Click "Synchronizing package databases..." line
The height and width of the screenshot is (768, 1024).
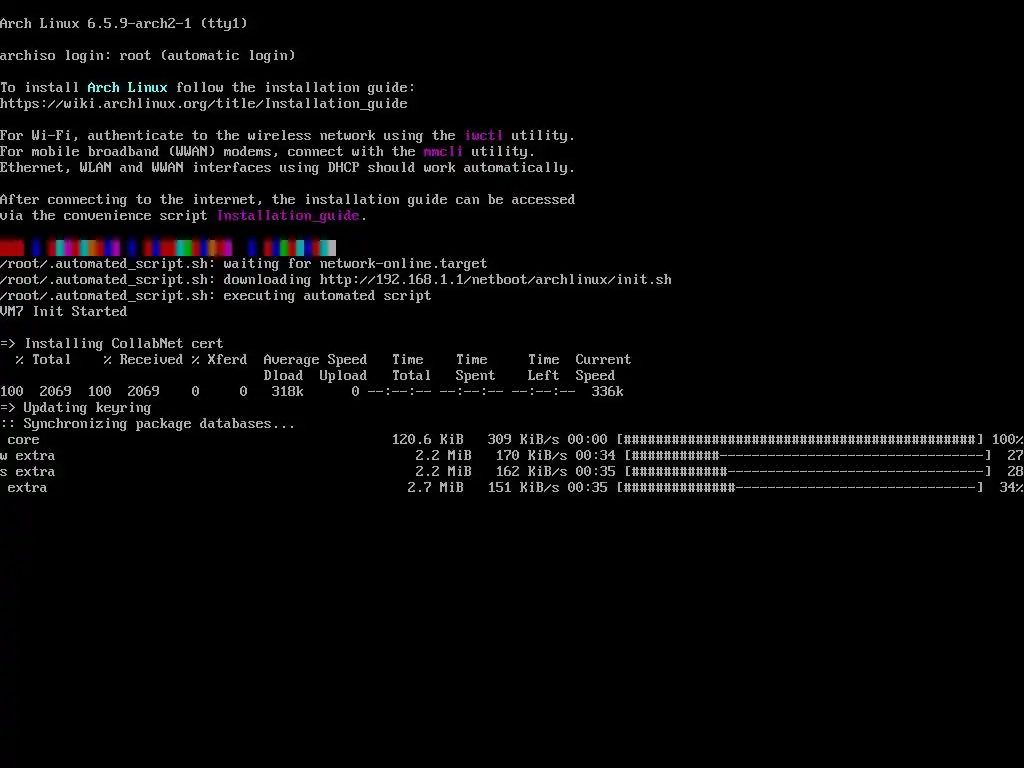click(x=148, y=423)
